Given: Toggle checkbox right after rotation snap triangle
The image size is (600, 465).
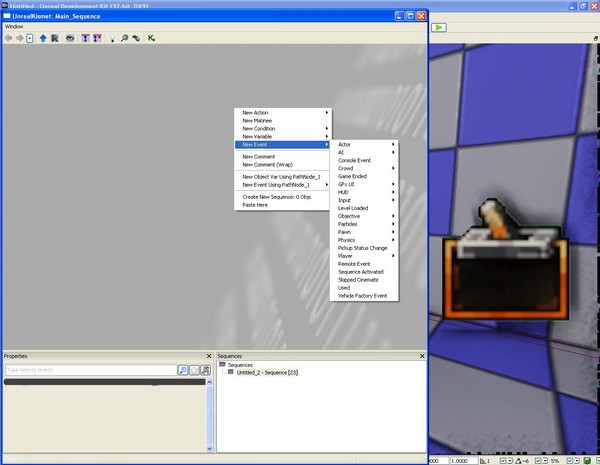Looking at the screenshot, I should (538, 461).
